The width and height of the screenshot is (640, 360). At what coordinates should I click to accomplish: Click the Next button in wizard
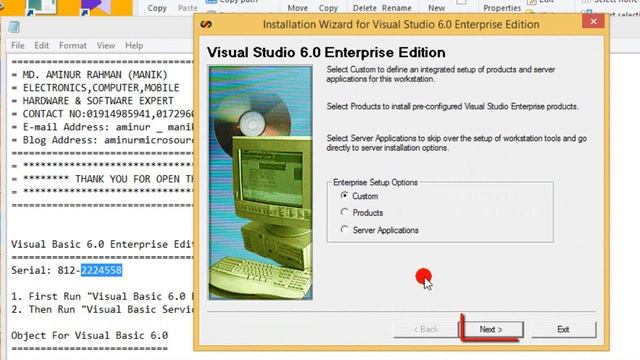[x=491, y=329]
